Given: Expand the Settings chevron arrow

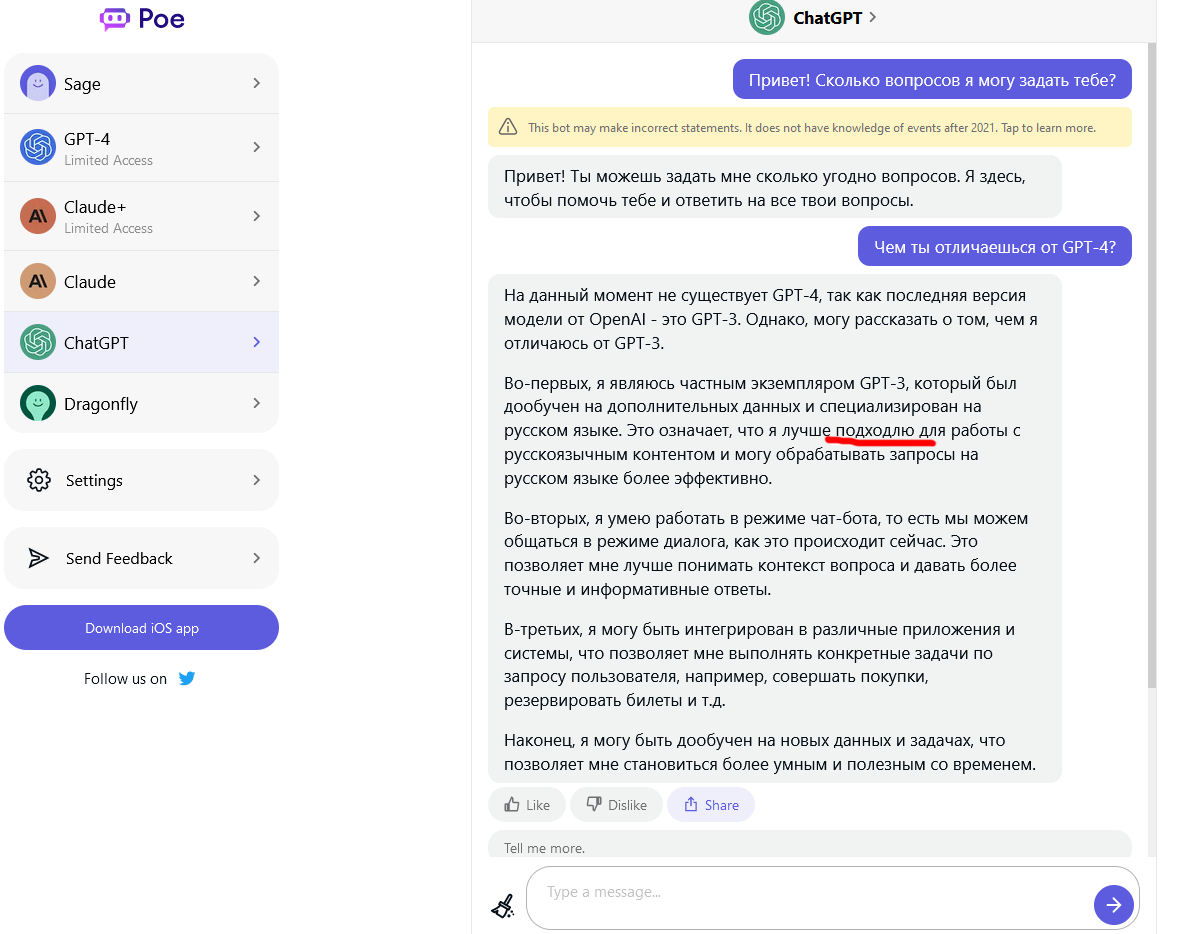Looking at the screenshot, I should 257,480.
